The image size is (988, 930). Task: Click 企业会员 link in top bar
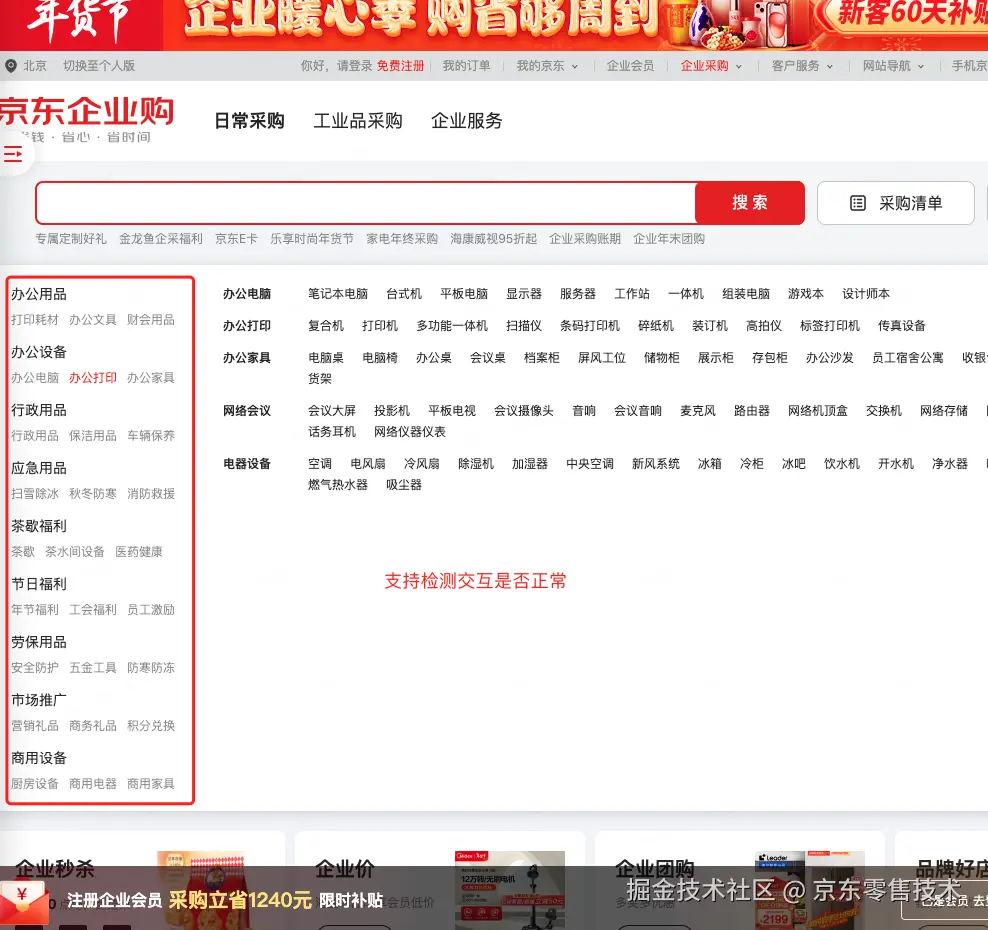tap(630, 66)
